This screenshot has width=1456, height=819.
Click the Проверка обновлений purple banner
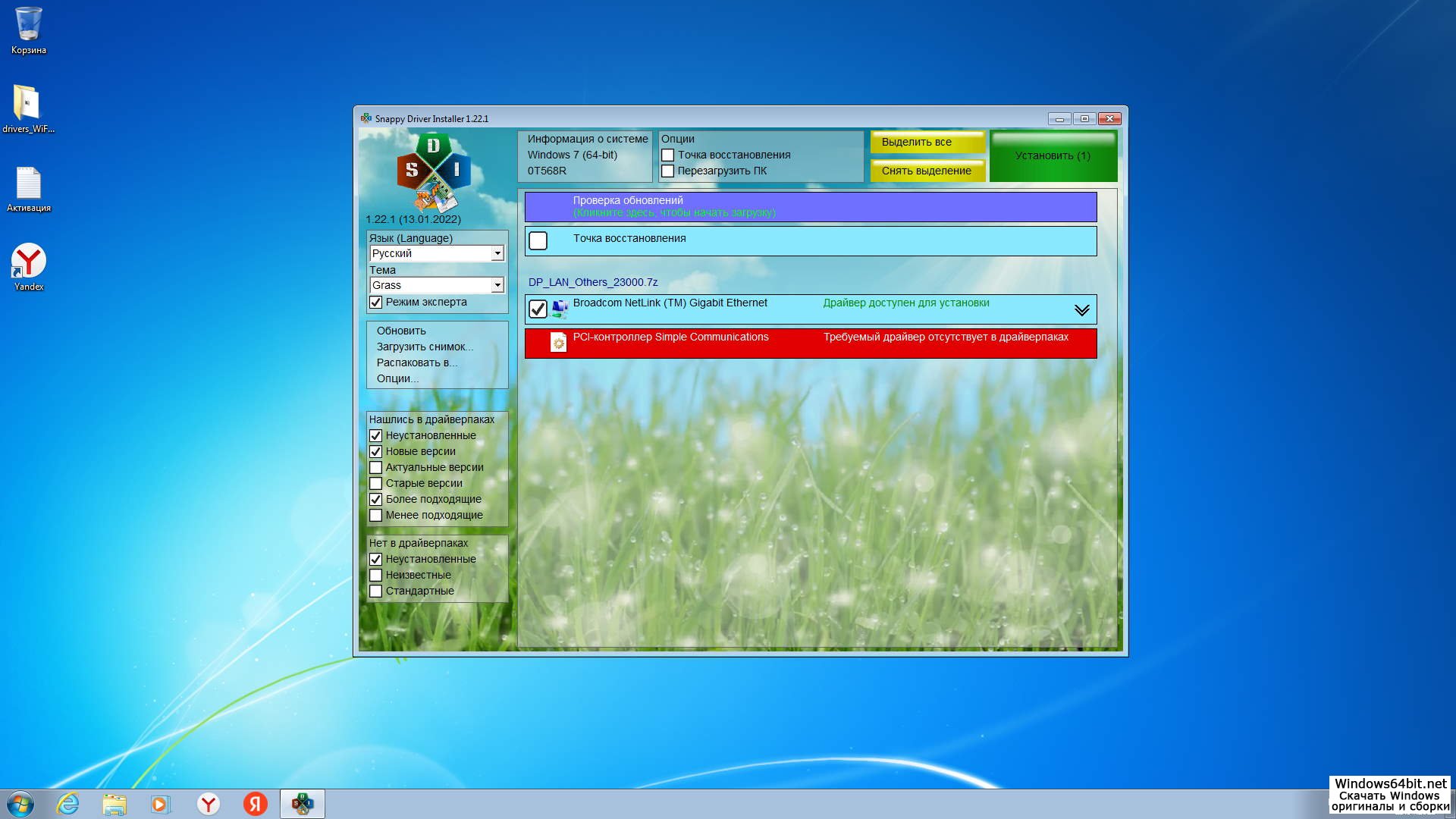click(810, 206)
